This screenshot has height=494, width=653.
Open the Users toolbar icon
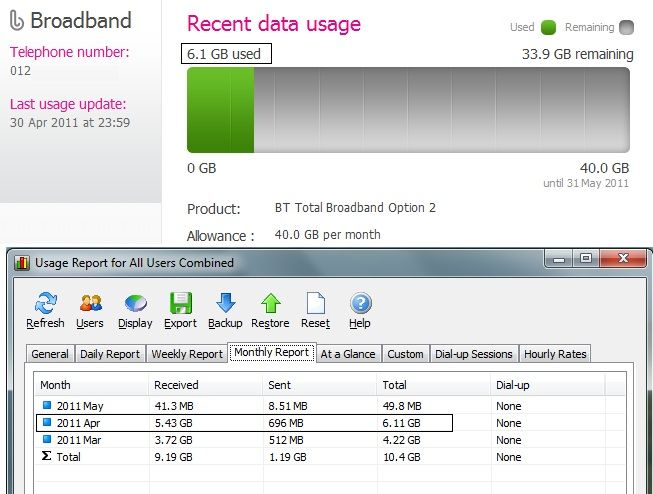(90, 303)
